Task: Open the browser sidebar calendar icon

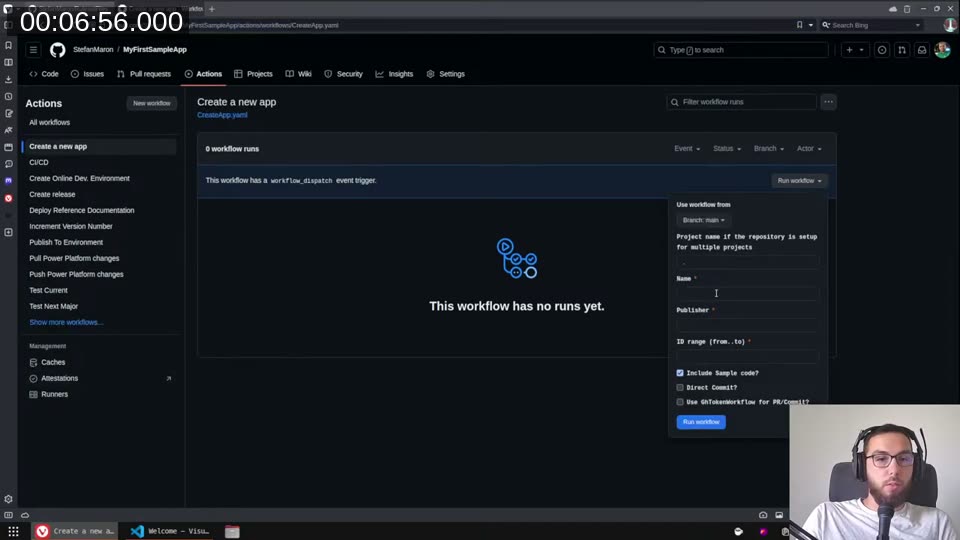Action: 9,148
